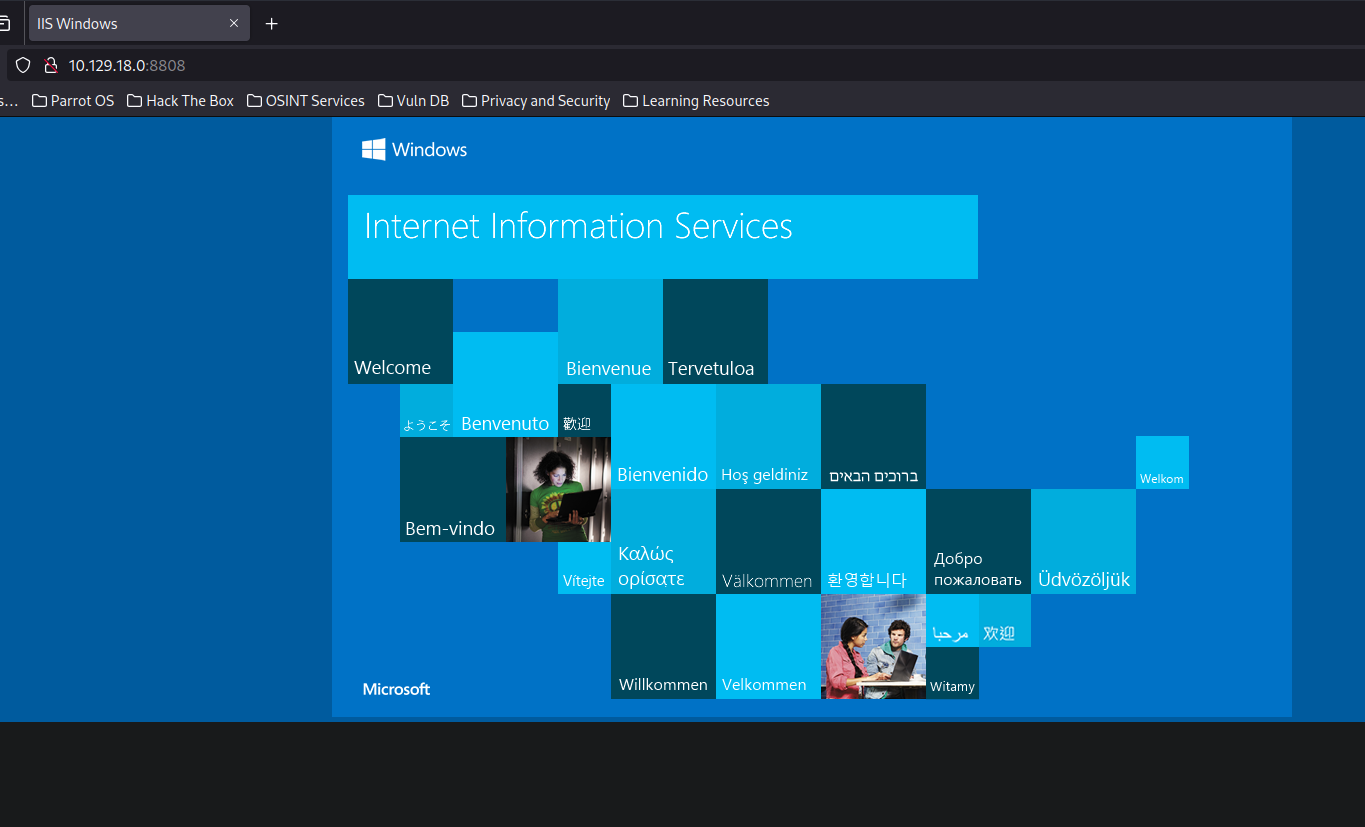Click the Välkommen tile

768,542
